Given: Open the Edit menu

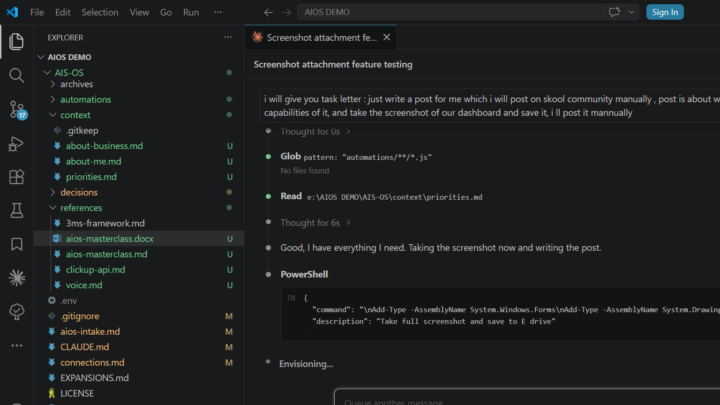Looking at the screenshot, I should [x=62, y=12].
